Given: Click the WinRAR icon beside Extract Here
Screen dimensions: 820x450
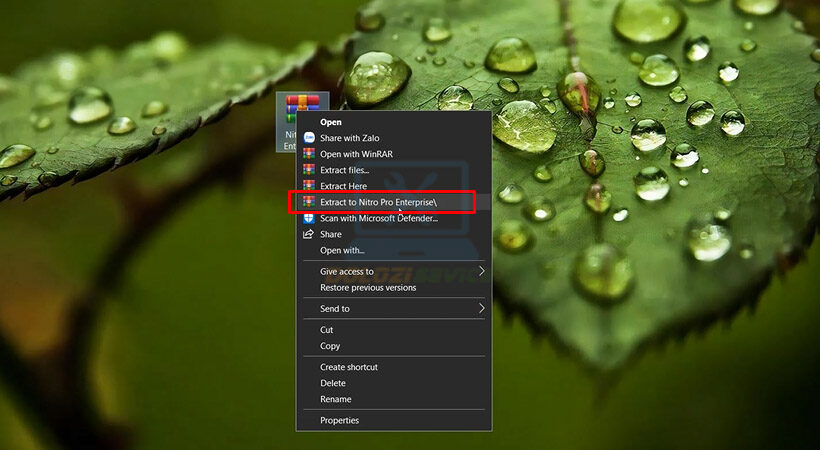Looking at the screenshot, I should tap(309, 186).
